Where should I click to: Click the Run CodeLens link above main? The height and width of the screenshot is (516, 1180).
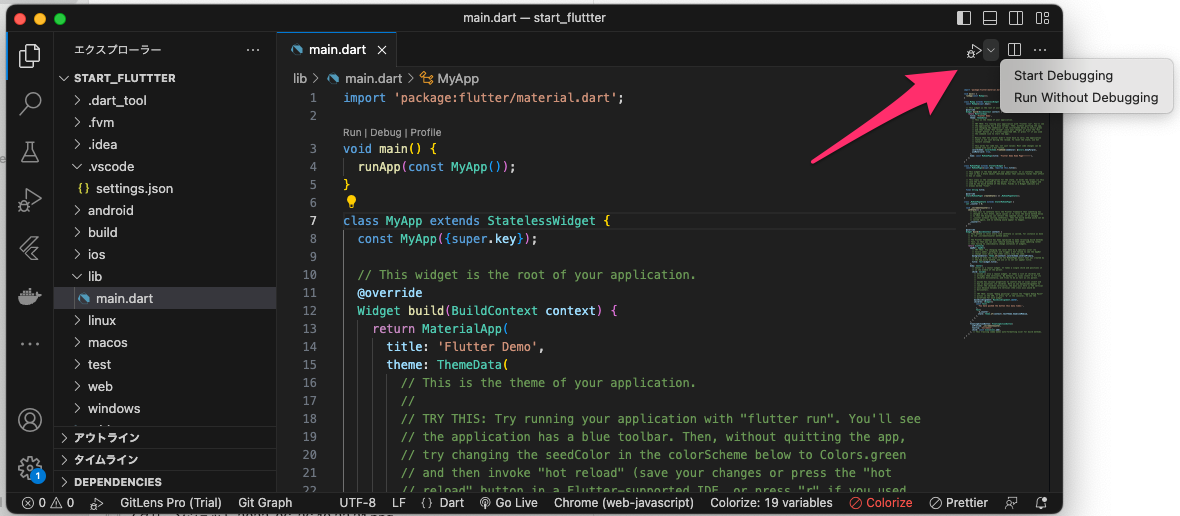[x=353, y=132]
